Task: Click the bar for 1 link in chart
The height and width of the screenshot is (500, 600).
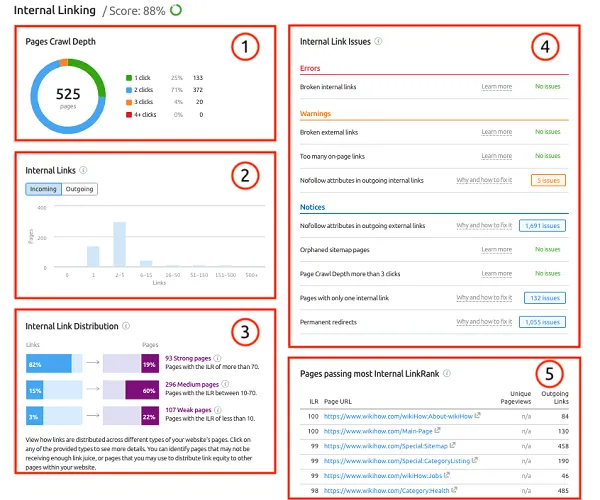Action: pyautogui.click(x=93, y=256)
